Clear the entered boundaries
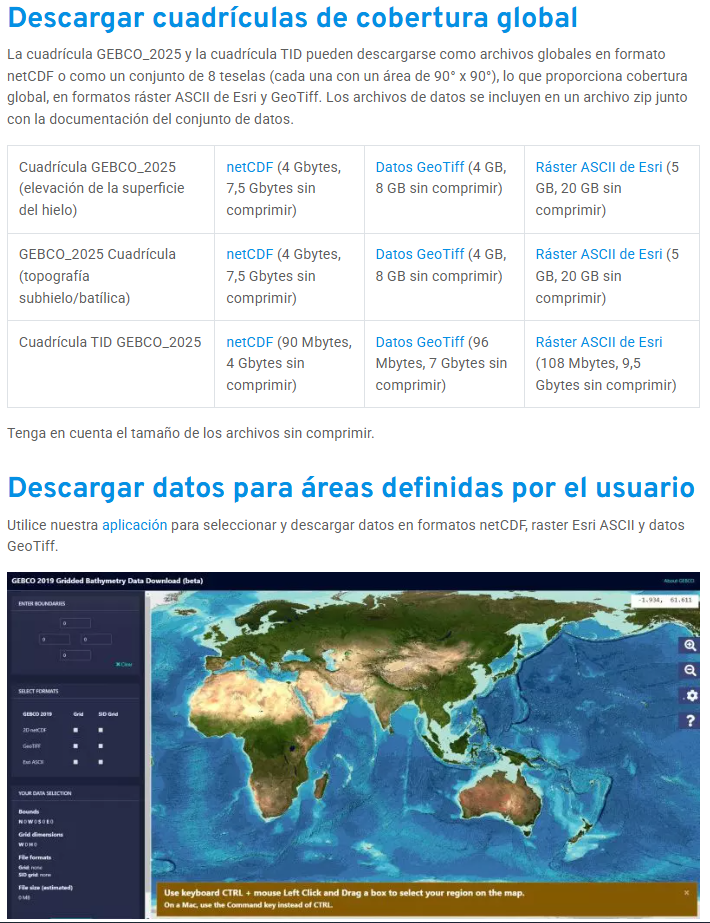This screenshot has width=710, height=923. pyautogui.click(x=124, y=664)
